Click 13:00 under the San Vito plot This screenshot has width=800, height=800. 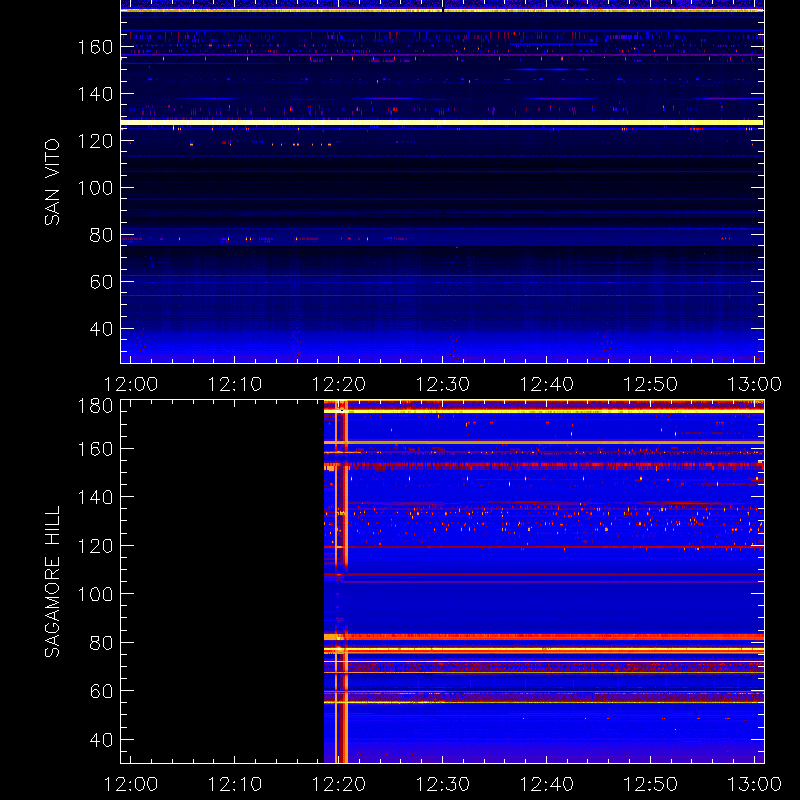pos(755,384)
